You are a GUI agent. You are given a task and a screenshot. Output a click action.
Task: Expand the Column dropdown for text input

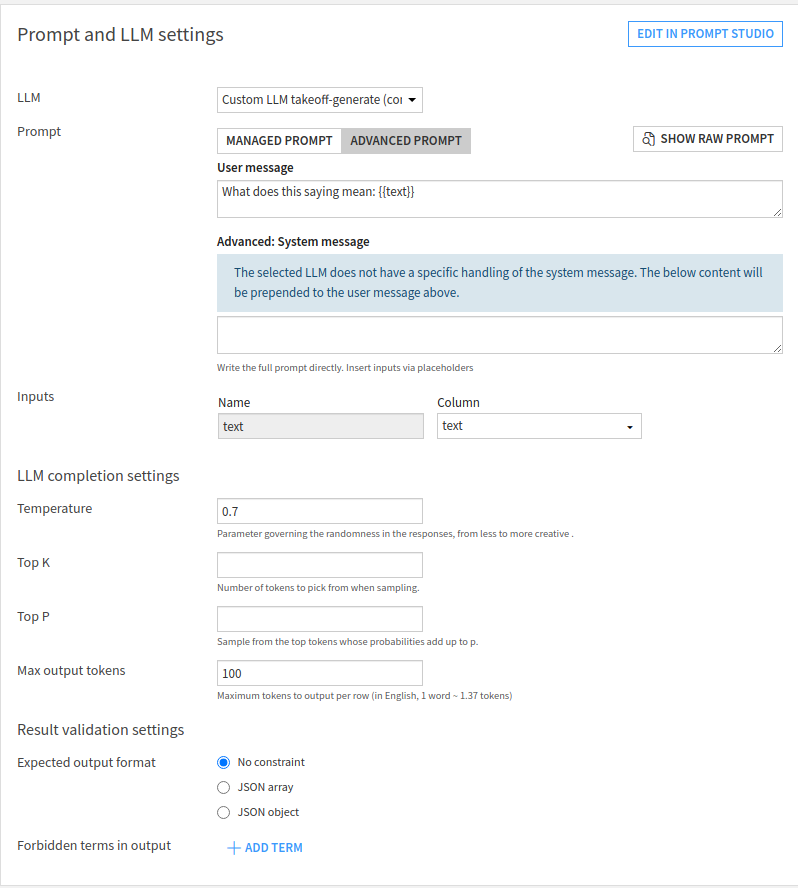coord(539,426)
